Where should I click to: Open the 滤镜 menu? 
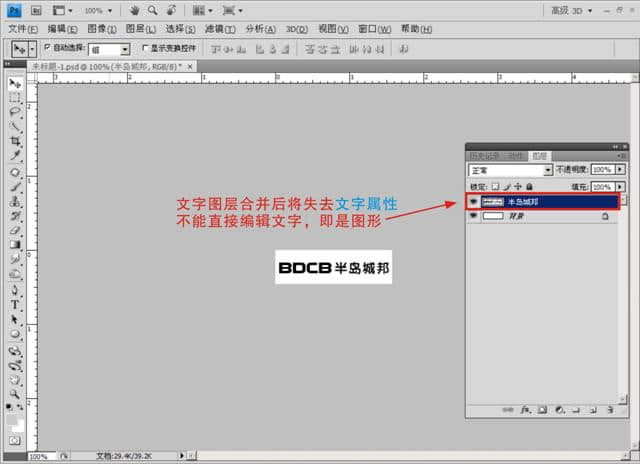point(213,29)
